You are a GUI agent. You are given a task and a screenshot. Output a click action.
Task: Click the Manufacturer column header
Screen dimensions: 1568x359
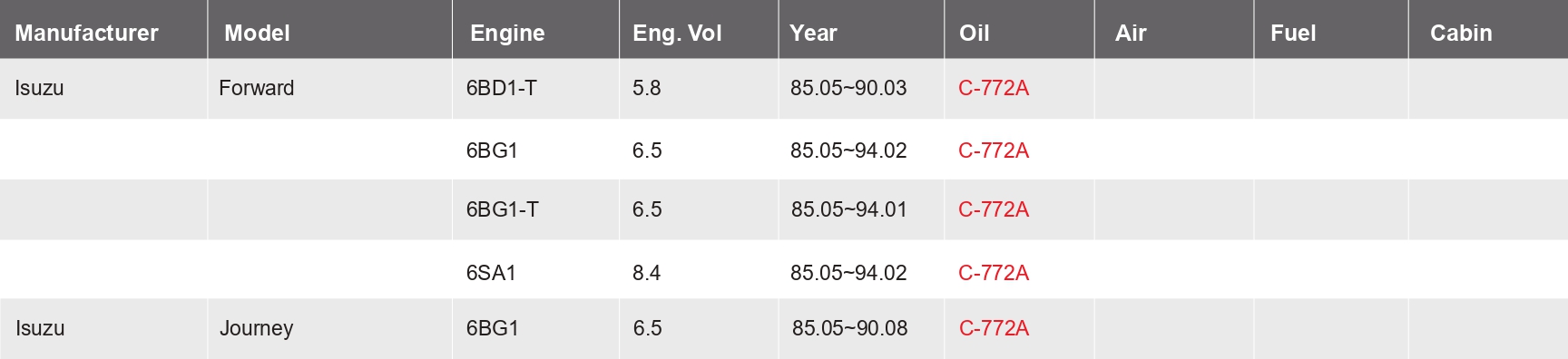point(86,34)
